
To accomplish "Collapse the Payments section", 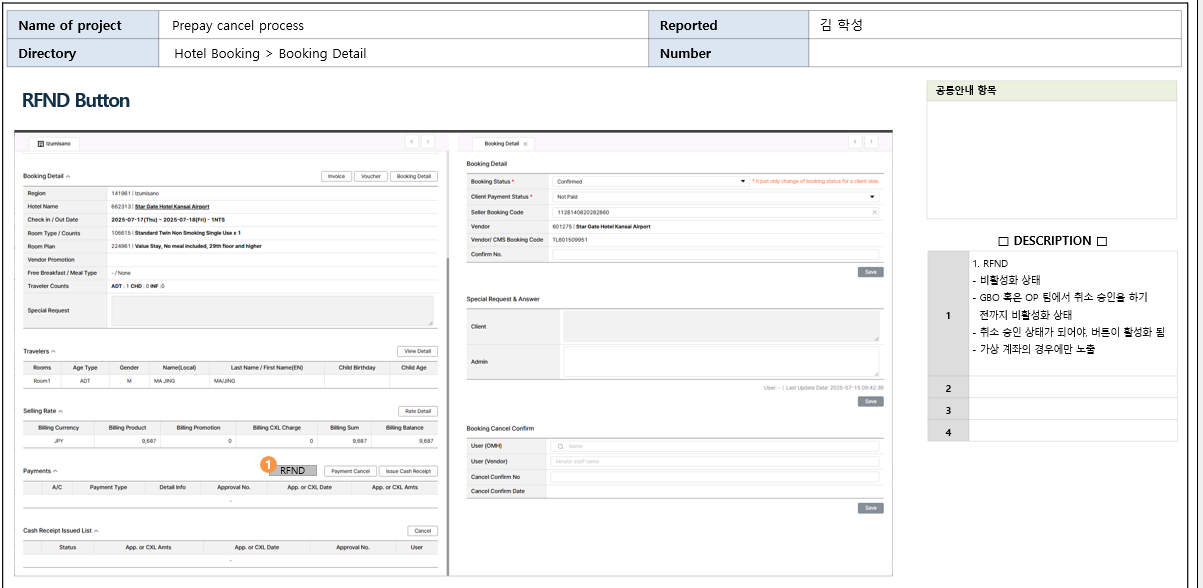I will point(55,470).
